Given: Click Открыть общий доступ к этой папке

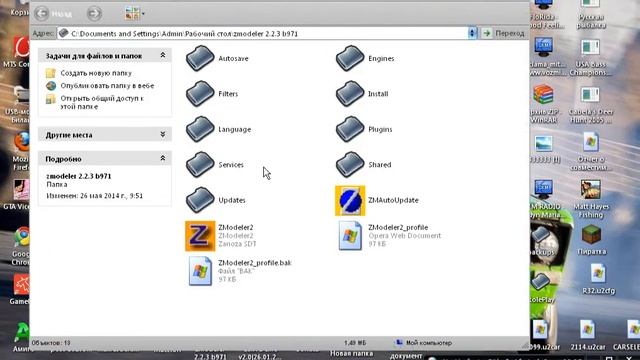Looking at the screenshot, I should pos(102,102).
